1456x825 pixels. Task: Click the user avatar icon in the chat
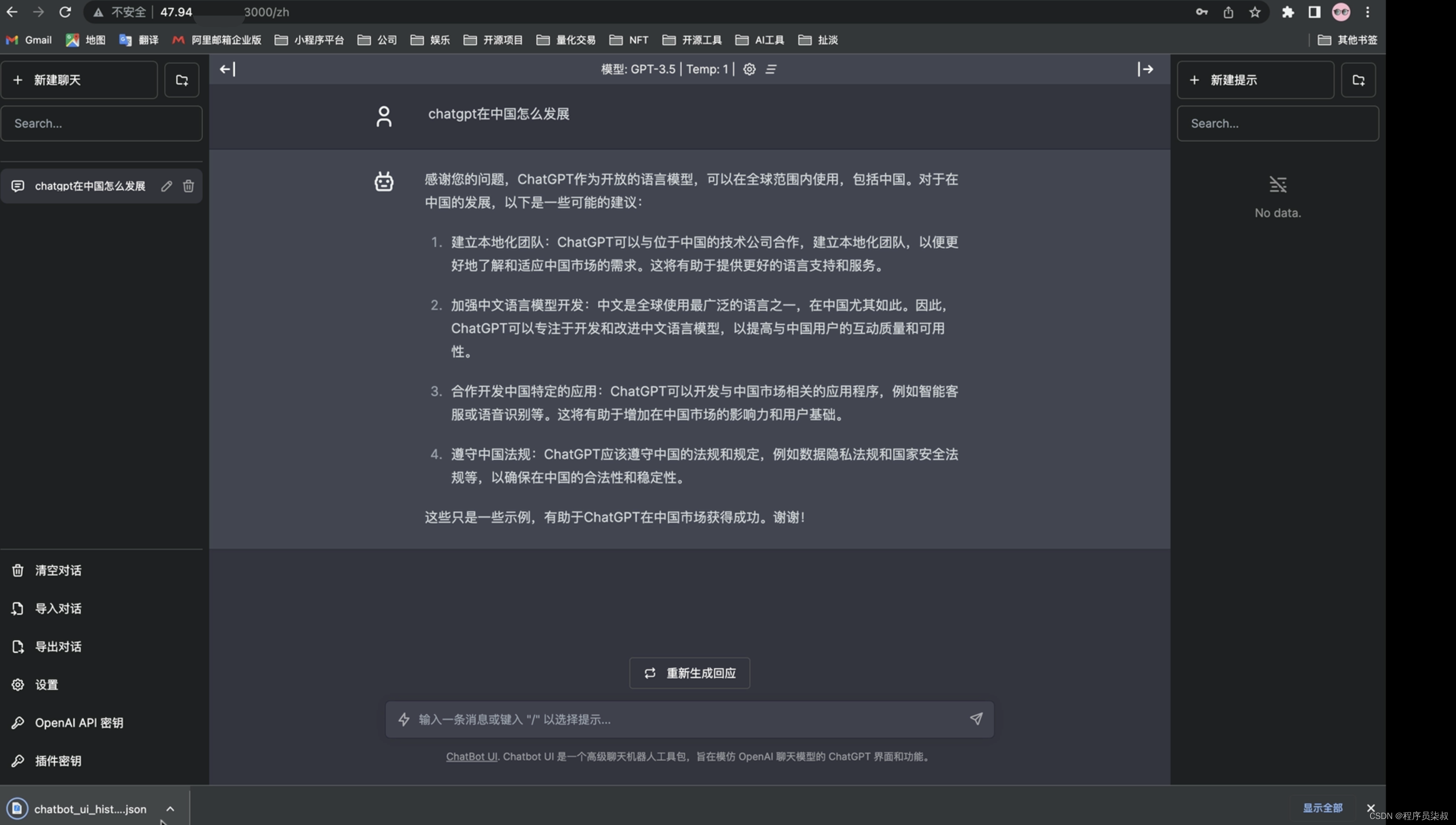384,116
